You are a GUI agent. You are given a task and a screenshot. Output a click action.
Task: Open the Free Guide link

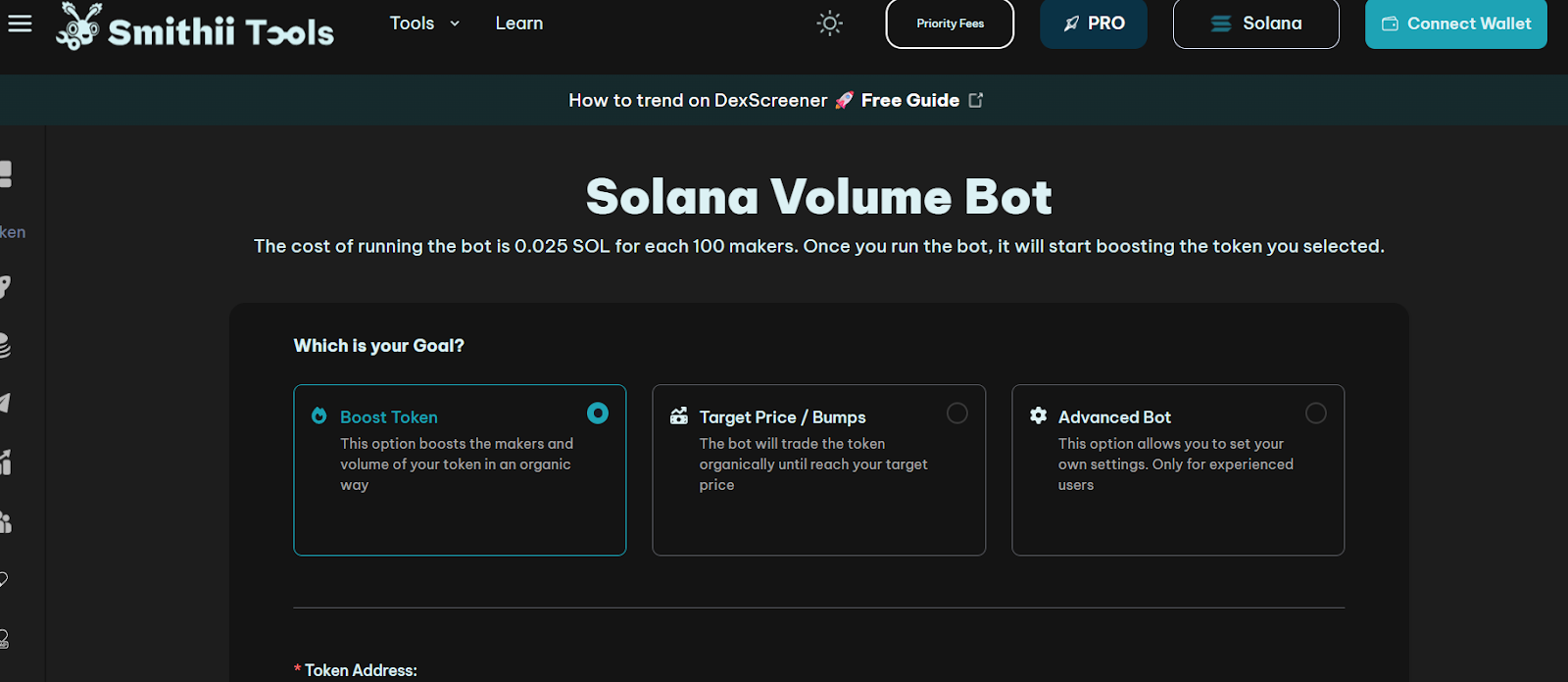910,100
